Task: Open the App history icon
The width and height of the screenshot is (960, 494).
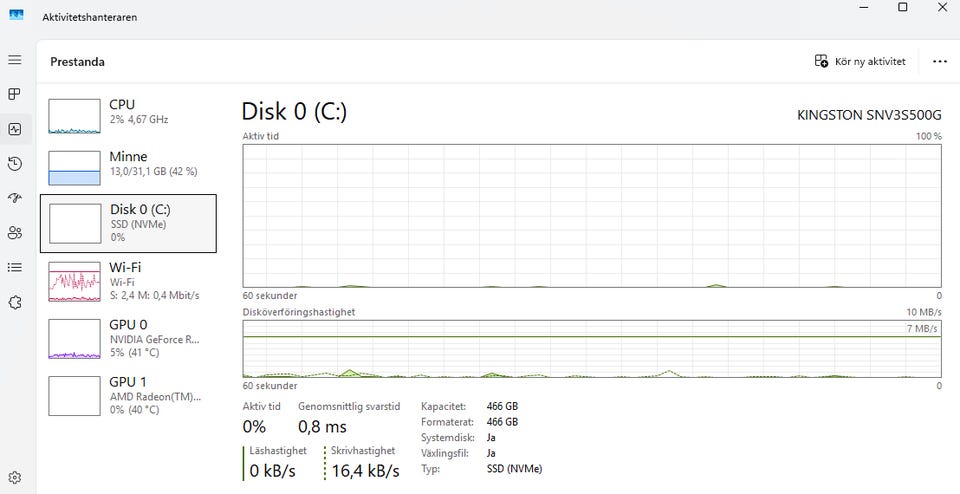Action: pyautogui.click(x=15, y=164)
